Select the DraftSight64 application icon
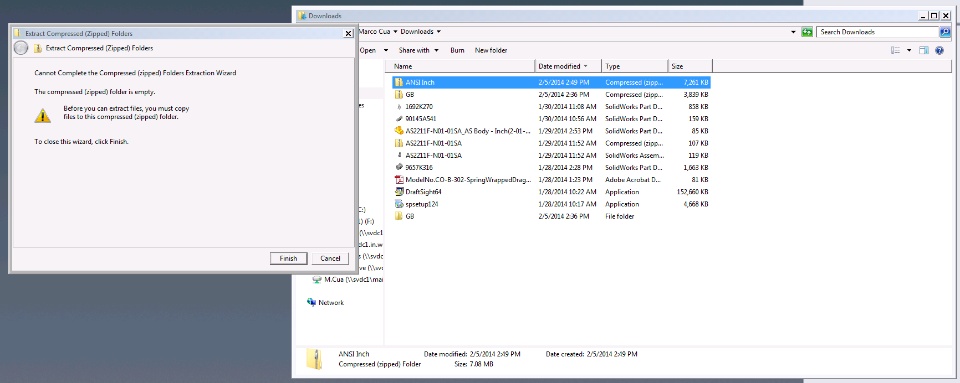 399,192
